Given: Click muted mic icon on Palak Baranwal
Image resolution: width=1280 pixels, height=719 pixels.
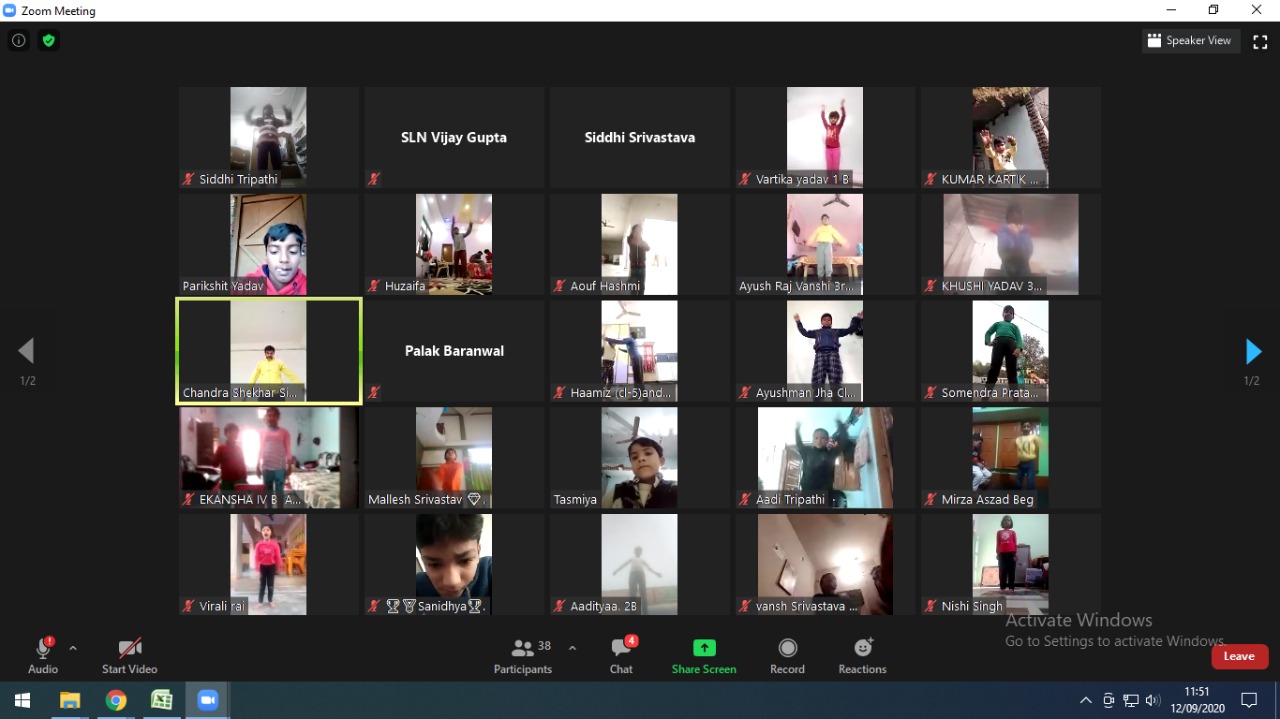Looking at the screenshot, I should [x=374, y=393].
